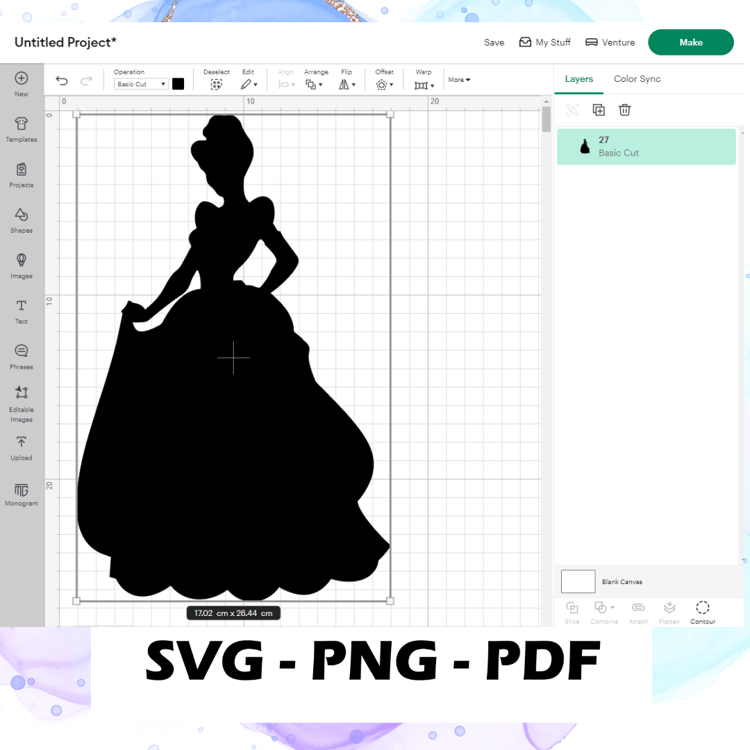750x750 pixels.
Task: Expand the More toolbar menu
Action: coord(459,79)
